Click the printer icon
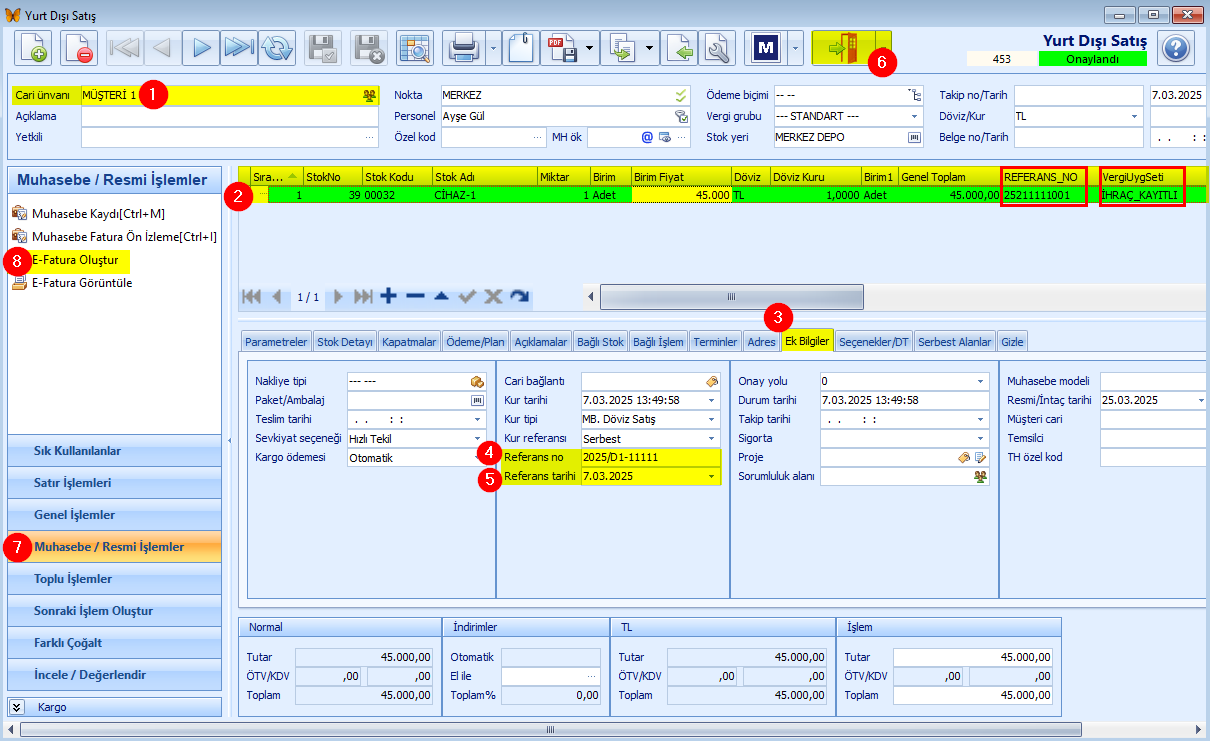This screenshot has width=1210, height=741. point(464,47)
